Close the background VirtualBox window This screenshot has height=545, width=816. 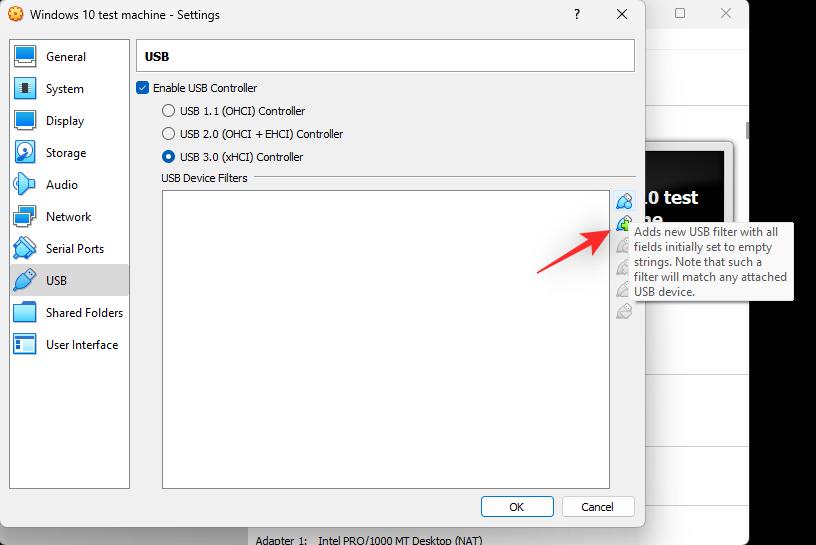(x=725, y=14)
